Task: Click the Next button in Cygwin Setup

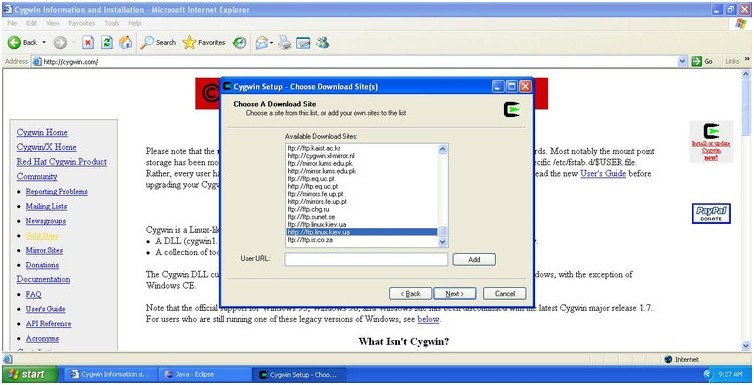Action: click(454, 294)
